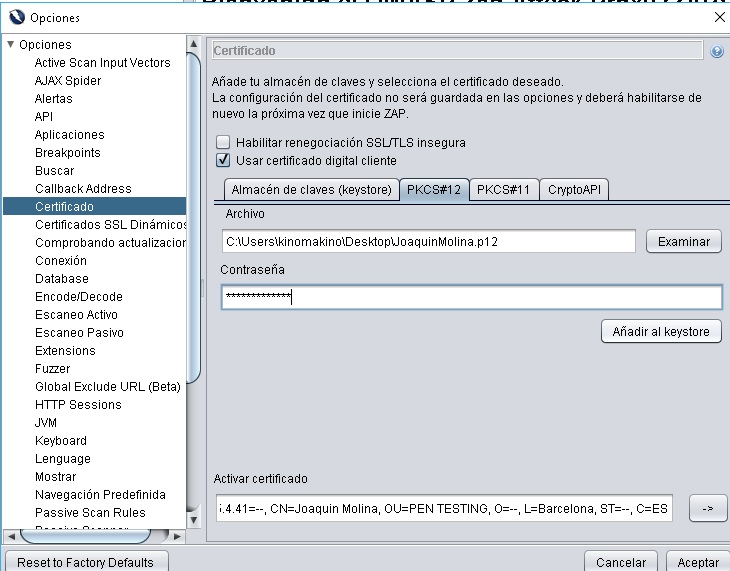
Task: Open the Active Scan Input Vectors option
Action: (102, 63)
